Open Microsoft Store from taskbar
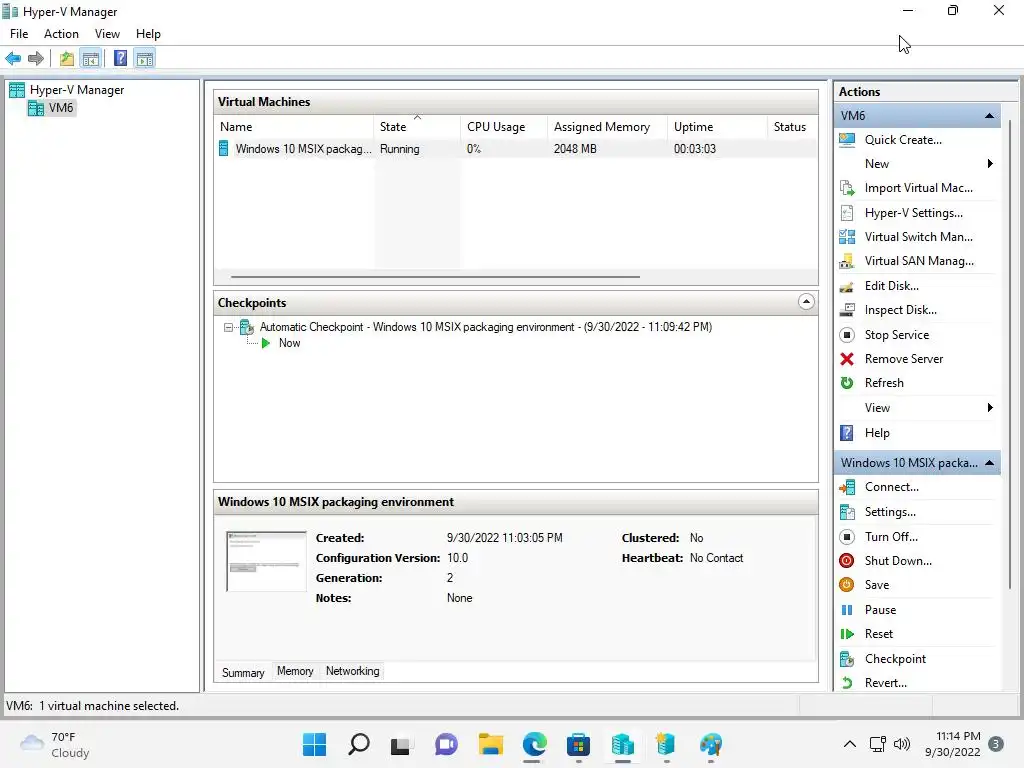 [x=578, y=744]
